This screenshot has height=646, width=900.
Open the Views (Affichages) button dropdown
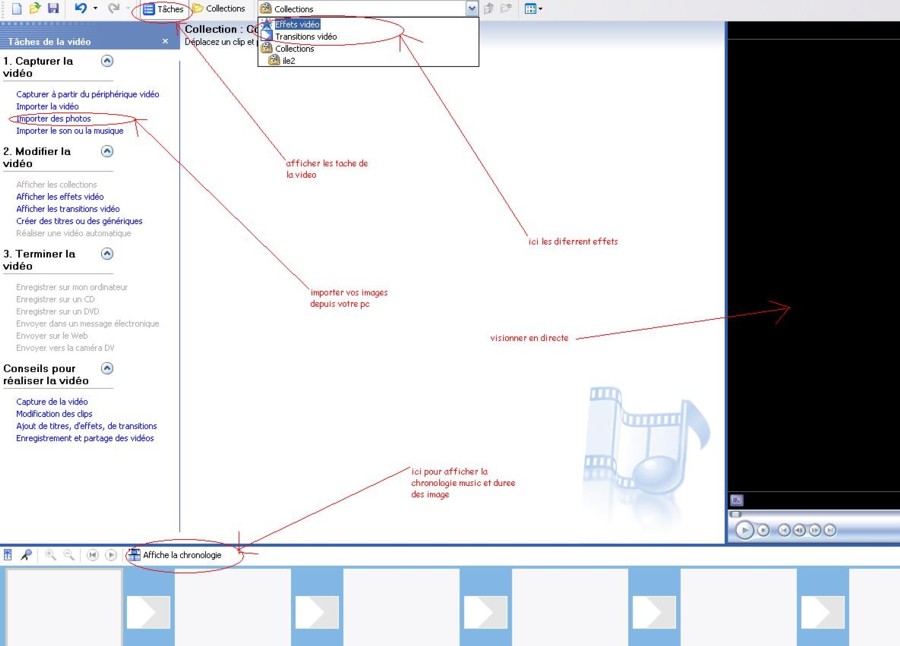pyautogui.click(x=533, y=9)
